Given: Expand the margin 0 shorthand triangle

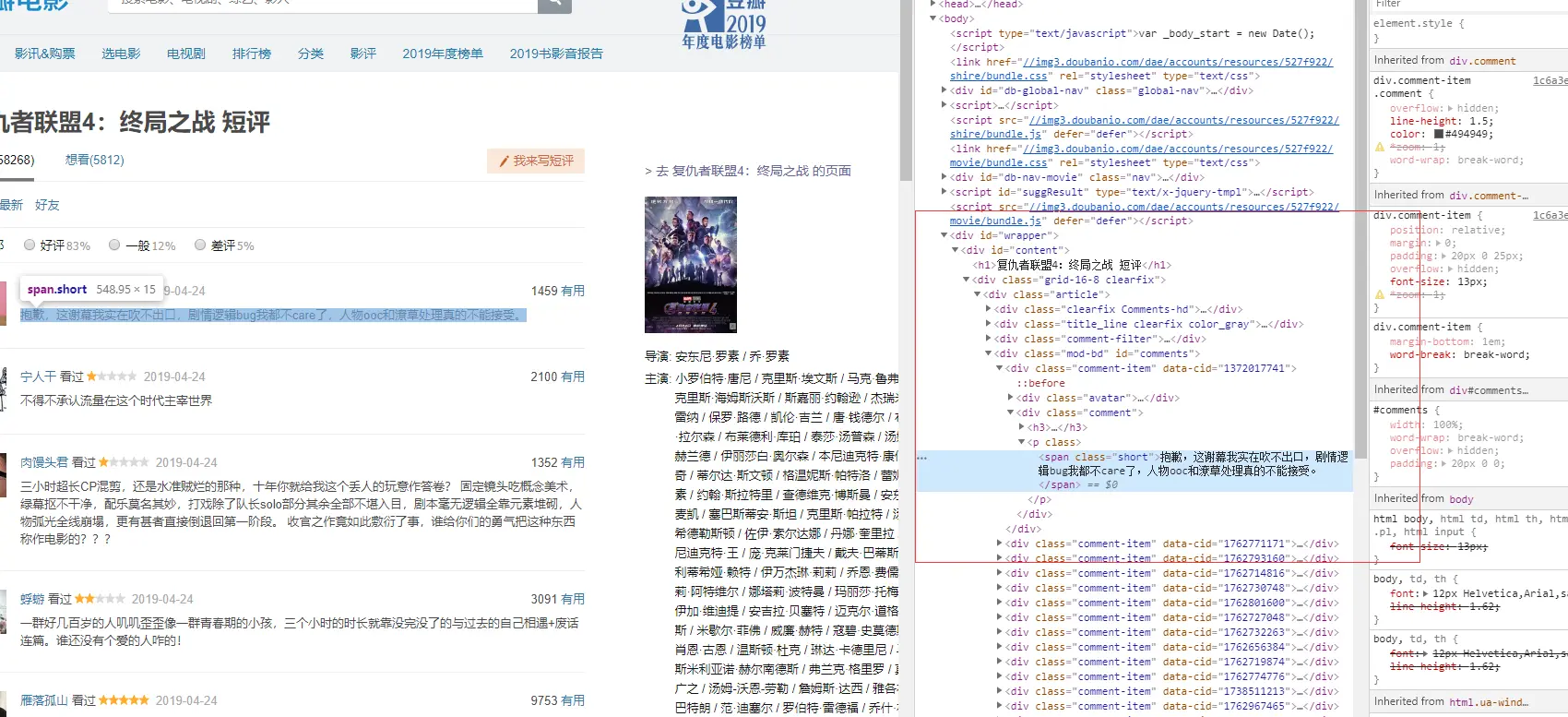Looking at the screenshot, I should (x=1441, y=243).
